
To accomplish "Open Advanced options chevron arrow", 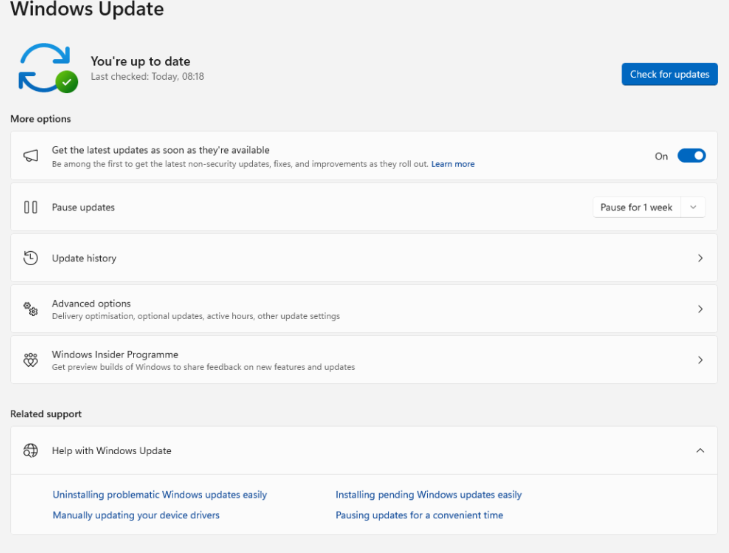I will pyautogui.click(x=700, y=309).
